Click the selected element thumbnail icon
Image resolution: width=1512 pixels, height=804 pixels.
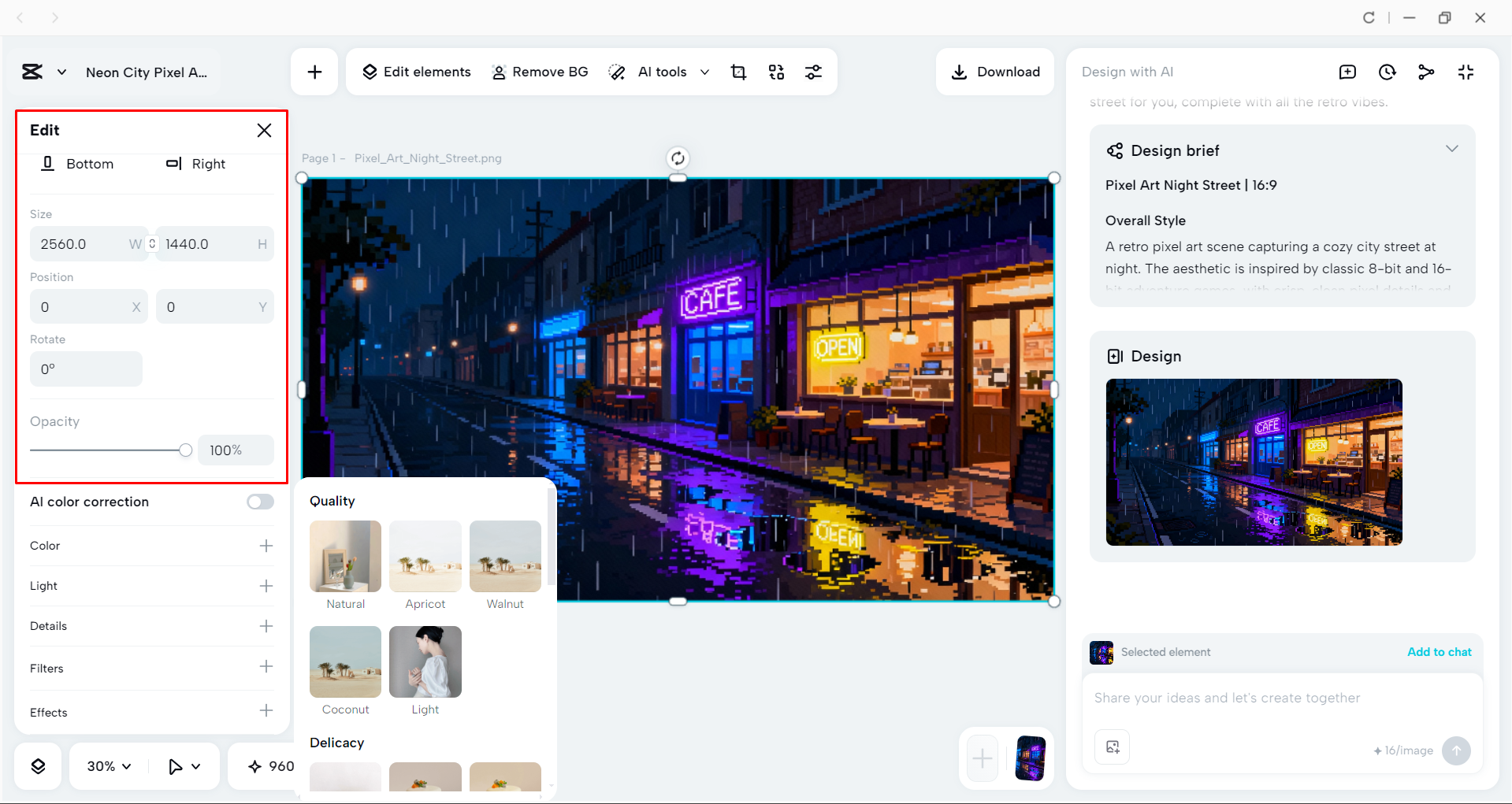point(1101,652)
